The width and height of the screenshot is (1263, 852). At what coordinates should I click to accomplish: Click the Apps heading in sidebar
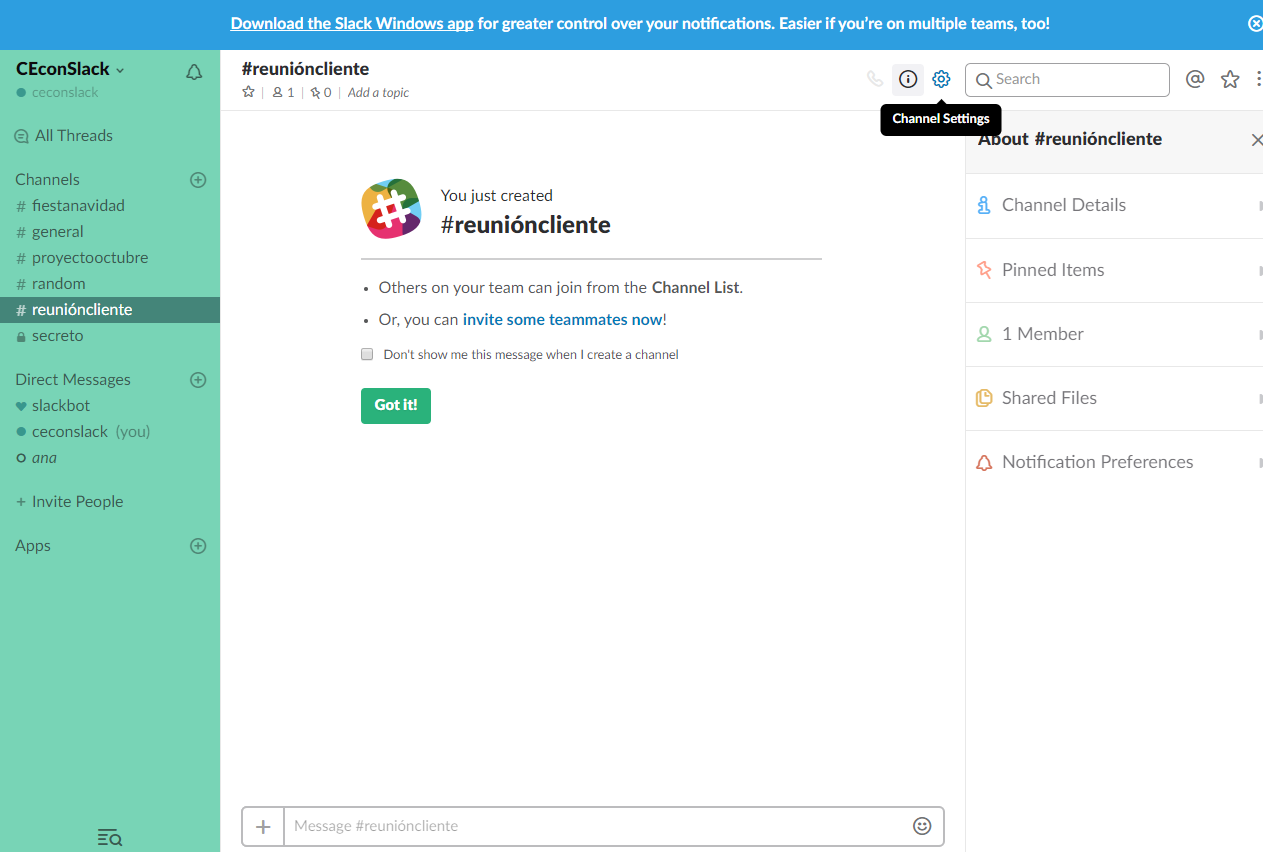pos(33,546)
